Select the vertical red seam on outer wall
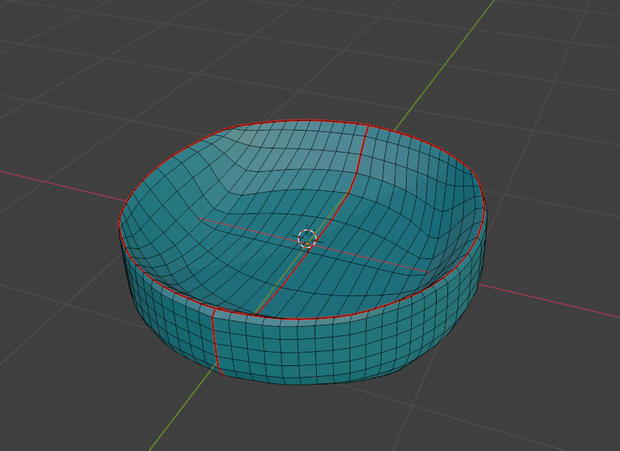Screen dimensions: 620x451 click(217, 342)
